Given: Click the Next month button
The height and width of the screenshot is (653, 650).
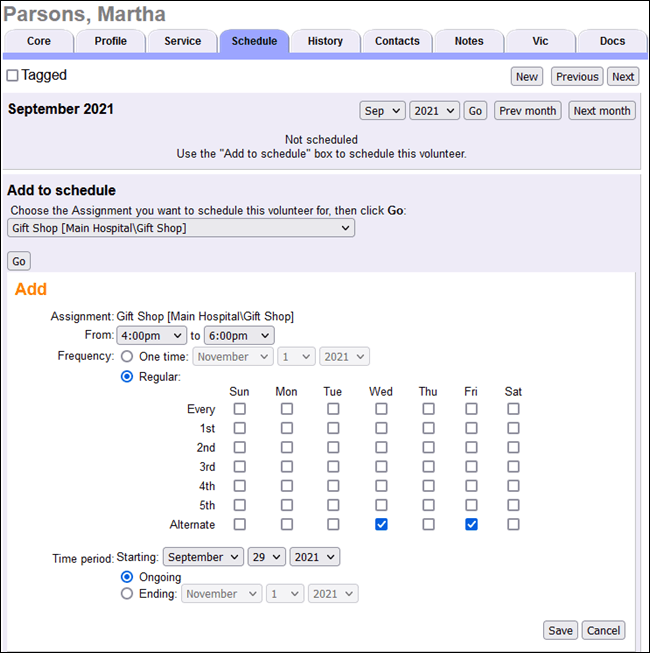Looking at the screenshot, I should pyautogui.click(x=602, y=111).
